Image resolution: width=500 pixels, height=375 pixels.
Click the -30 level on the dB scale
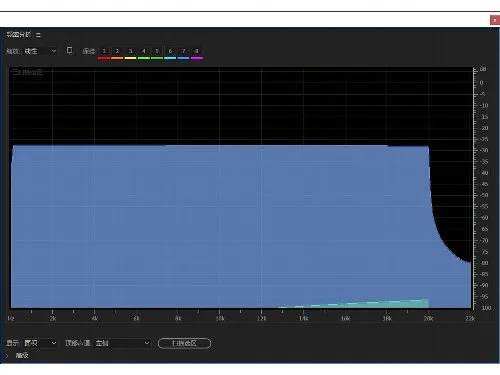click(484, 150)
